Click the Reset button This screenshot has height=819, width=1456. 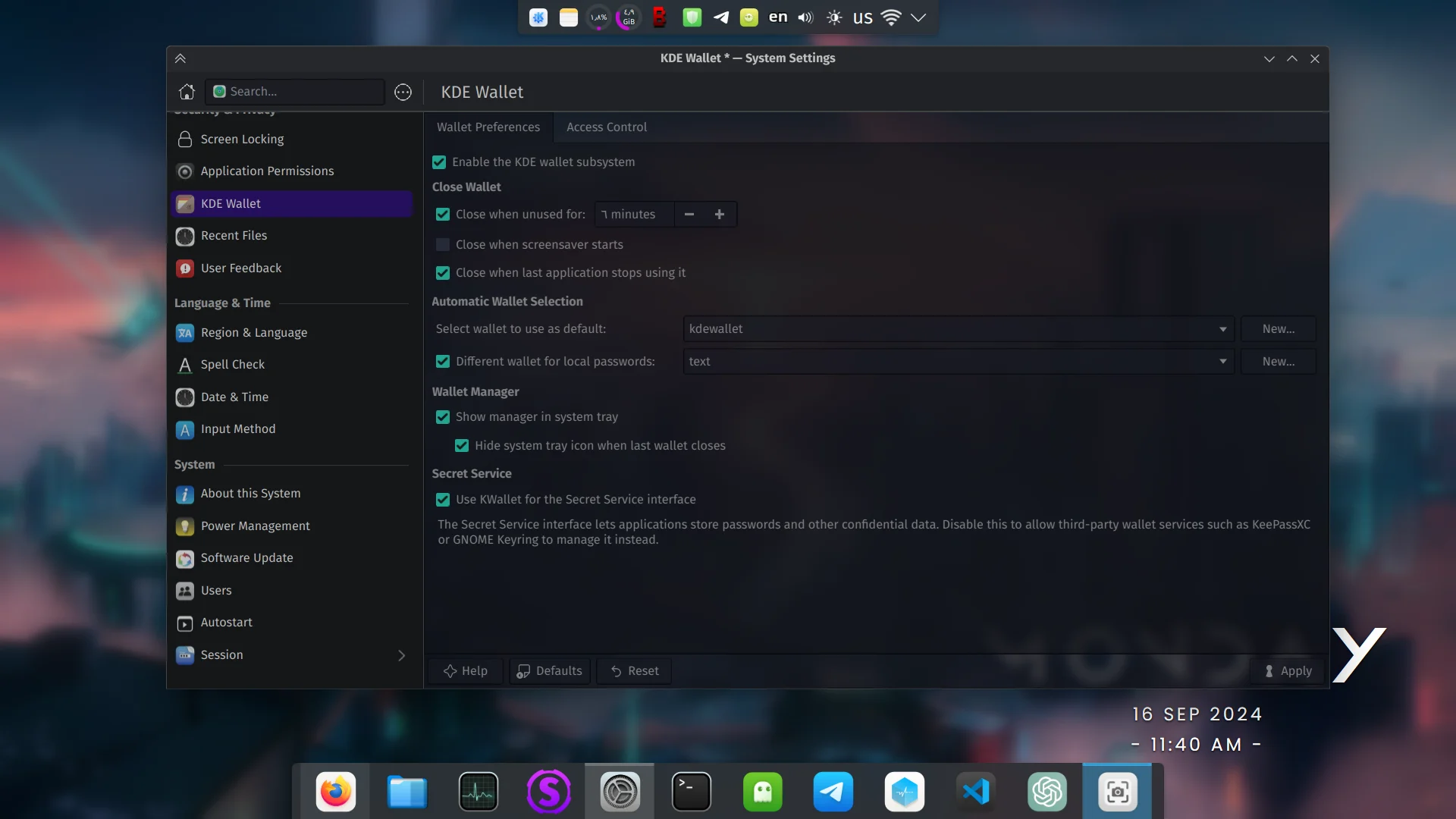[x=634, y=671]
